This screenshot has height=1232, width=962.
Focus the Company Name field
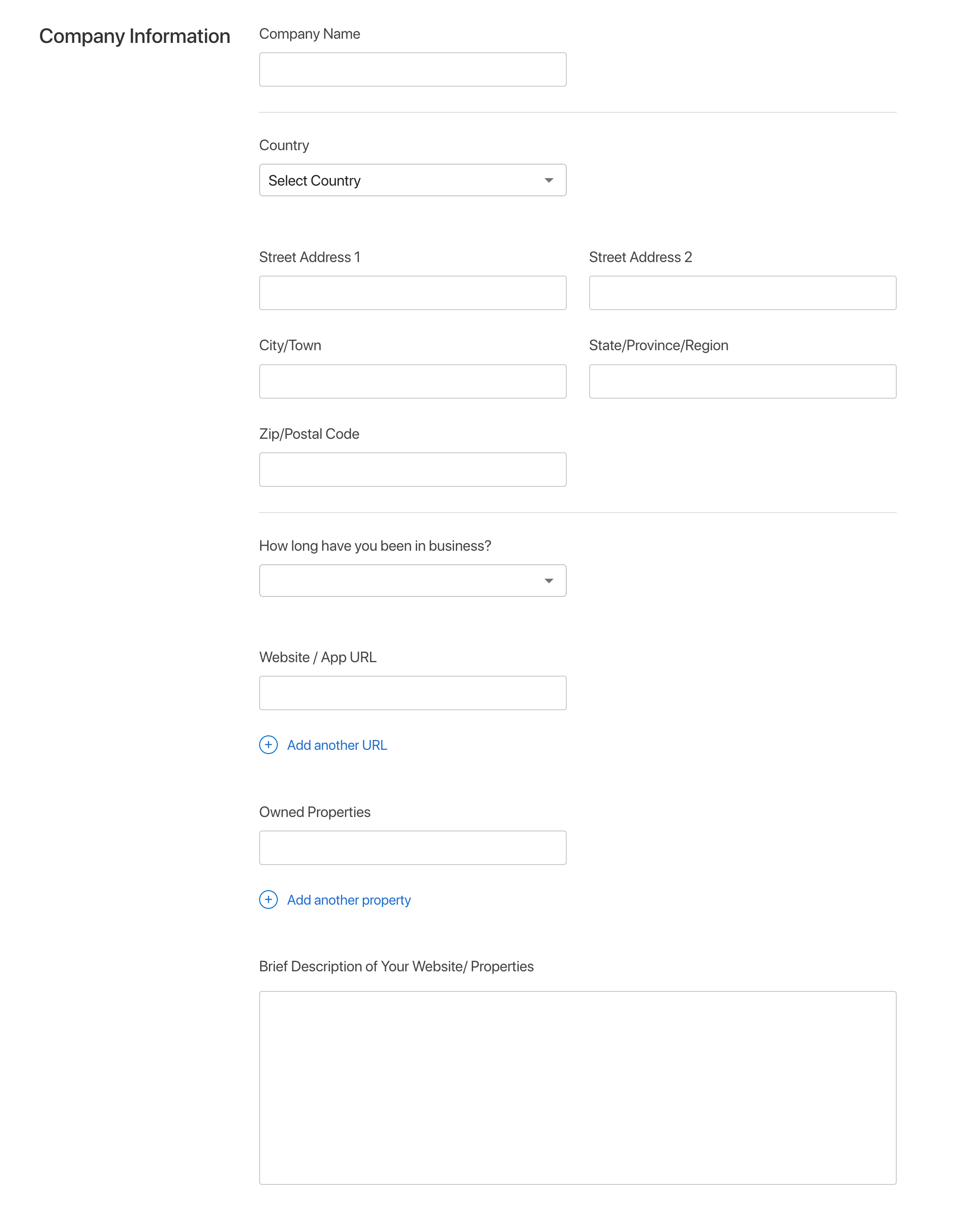tap(412, 69)
